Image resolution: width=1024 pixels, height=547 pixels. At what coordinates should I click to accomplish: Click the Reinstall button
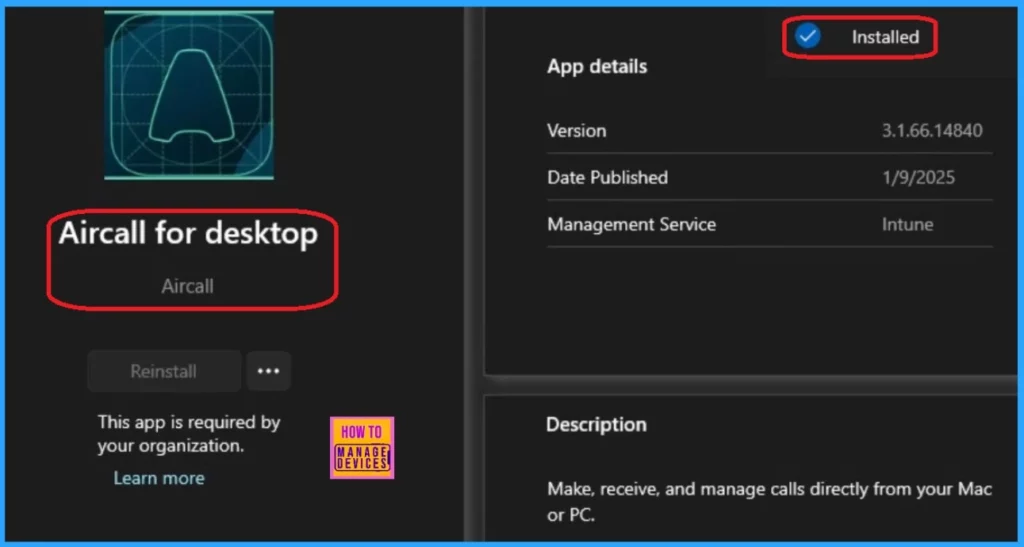[x=164, y=371]
